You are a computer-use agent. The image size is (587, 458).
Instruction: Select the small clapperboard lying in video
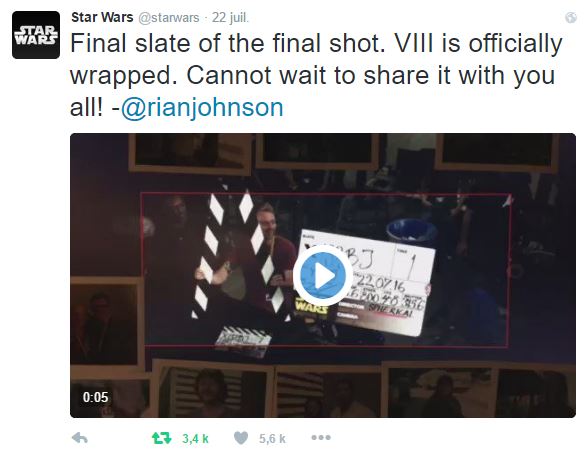243,339
